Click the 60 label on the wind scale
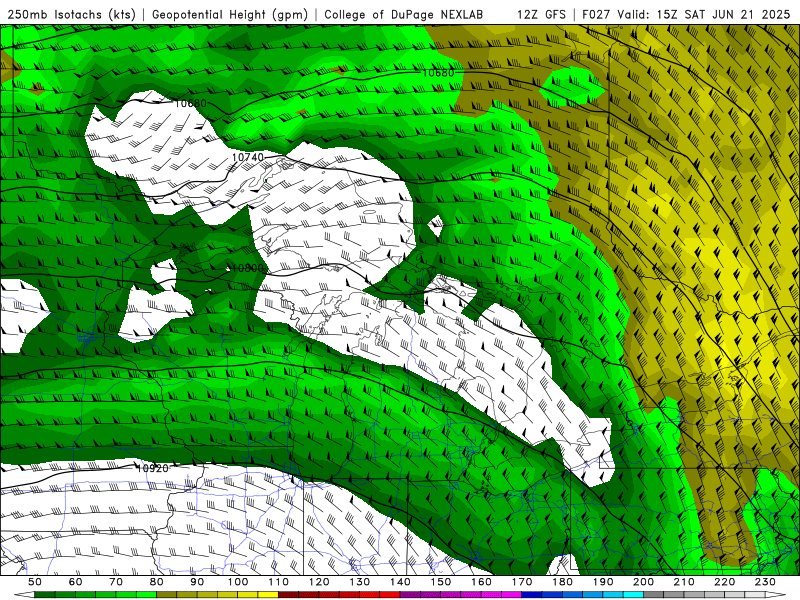 tap(76, 582)
